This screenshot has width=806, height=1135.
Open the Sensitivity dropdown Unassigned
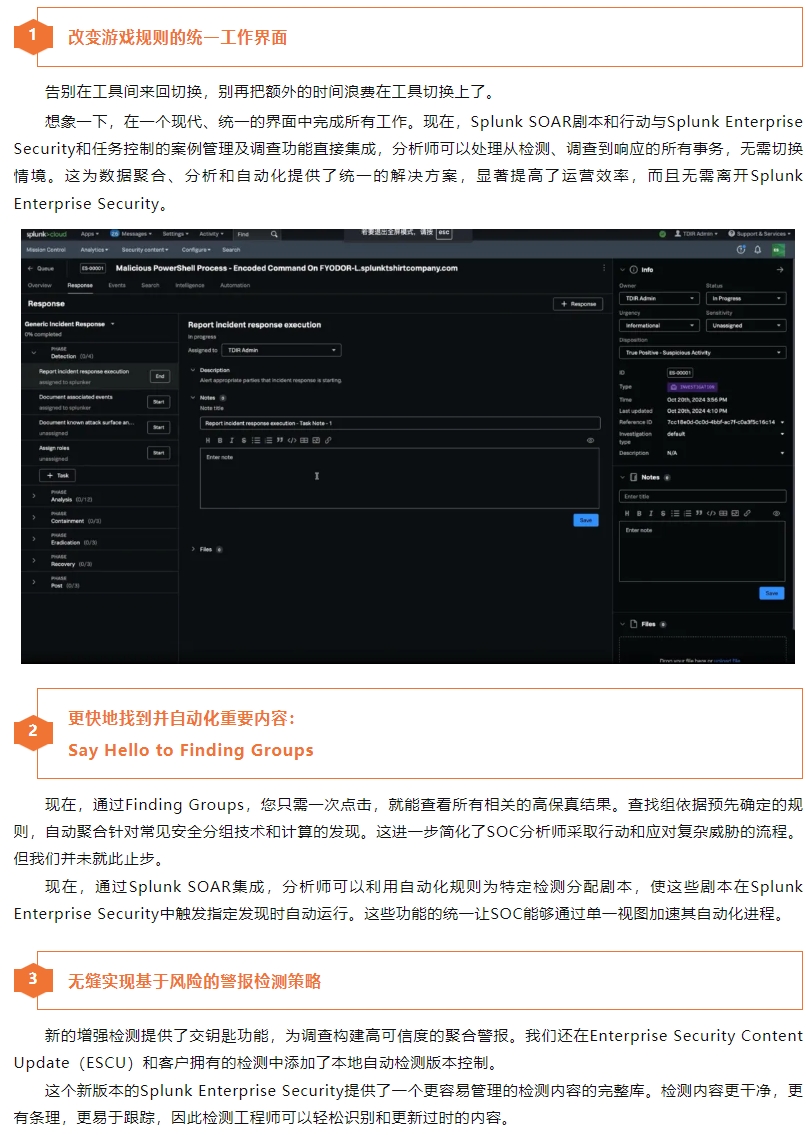point(746,326)
